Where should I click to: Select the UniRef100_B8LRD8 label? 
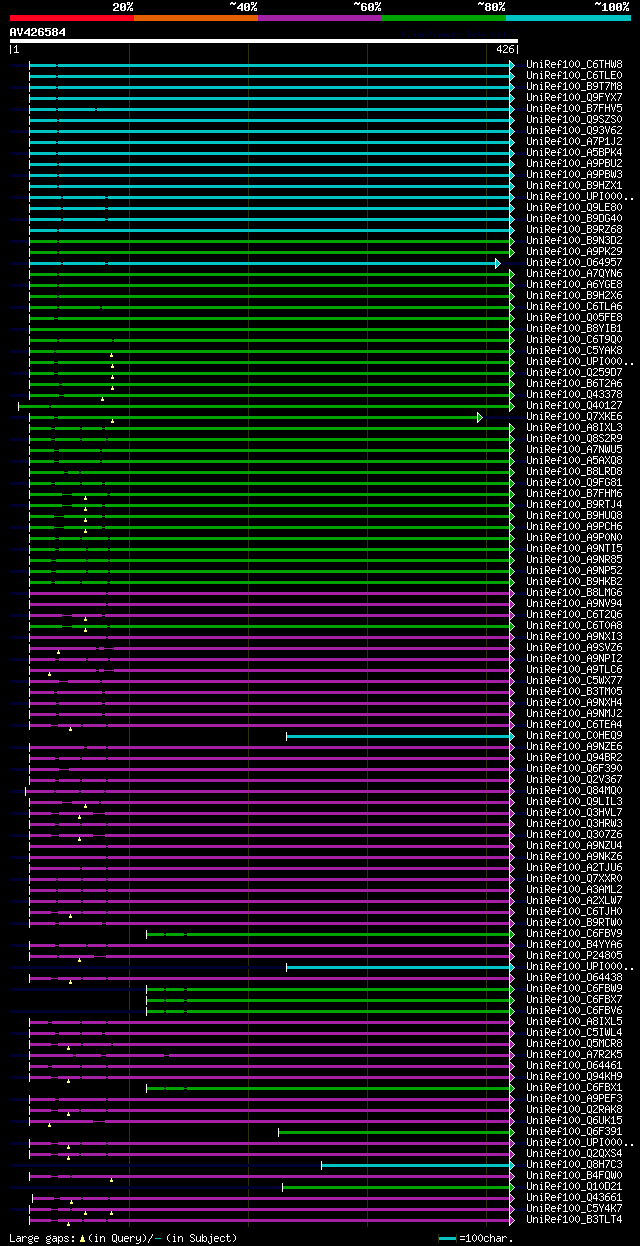click(574, 472)
